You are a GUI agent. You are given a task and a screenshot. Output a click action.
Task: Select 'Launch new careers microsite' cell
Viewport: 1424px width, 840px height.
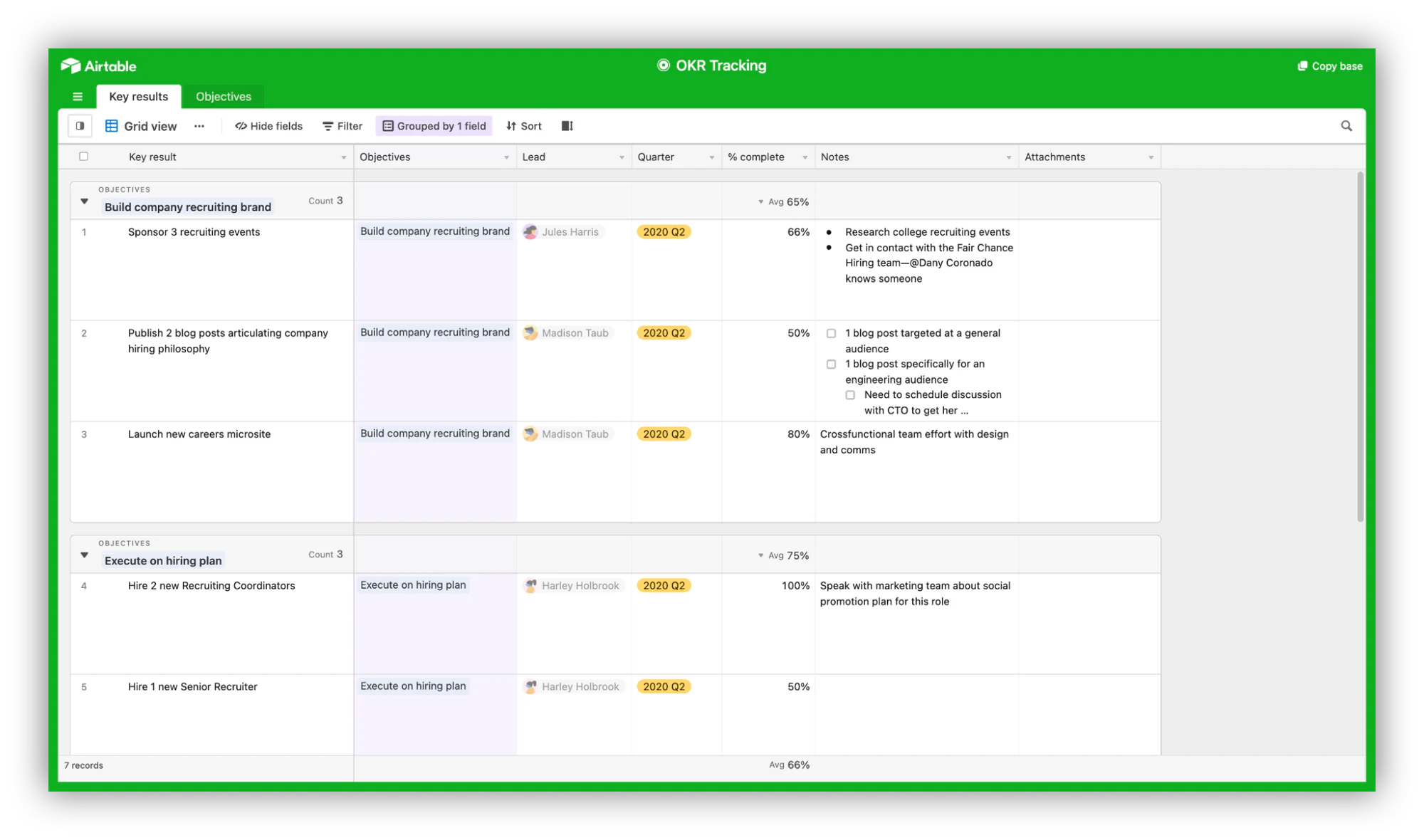point(212,472)
